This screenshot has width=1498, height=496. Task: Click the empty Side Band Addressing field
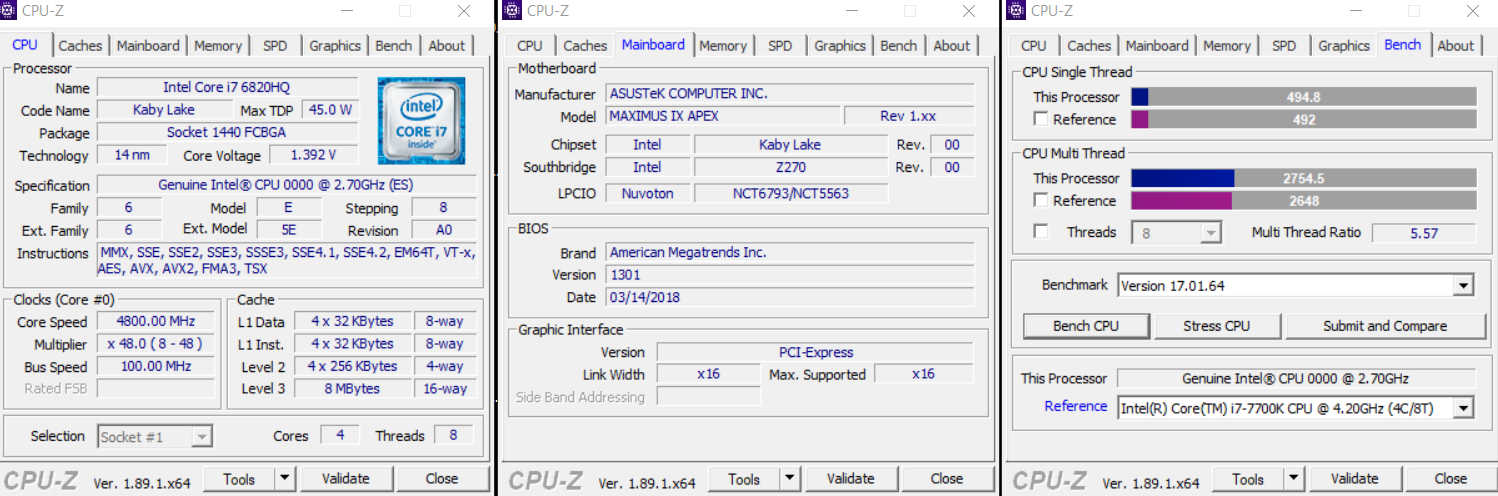[708, 397]
